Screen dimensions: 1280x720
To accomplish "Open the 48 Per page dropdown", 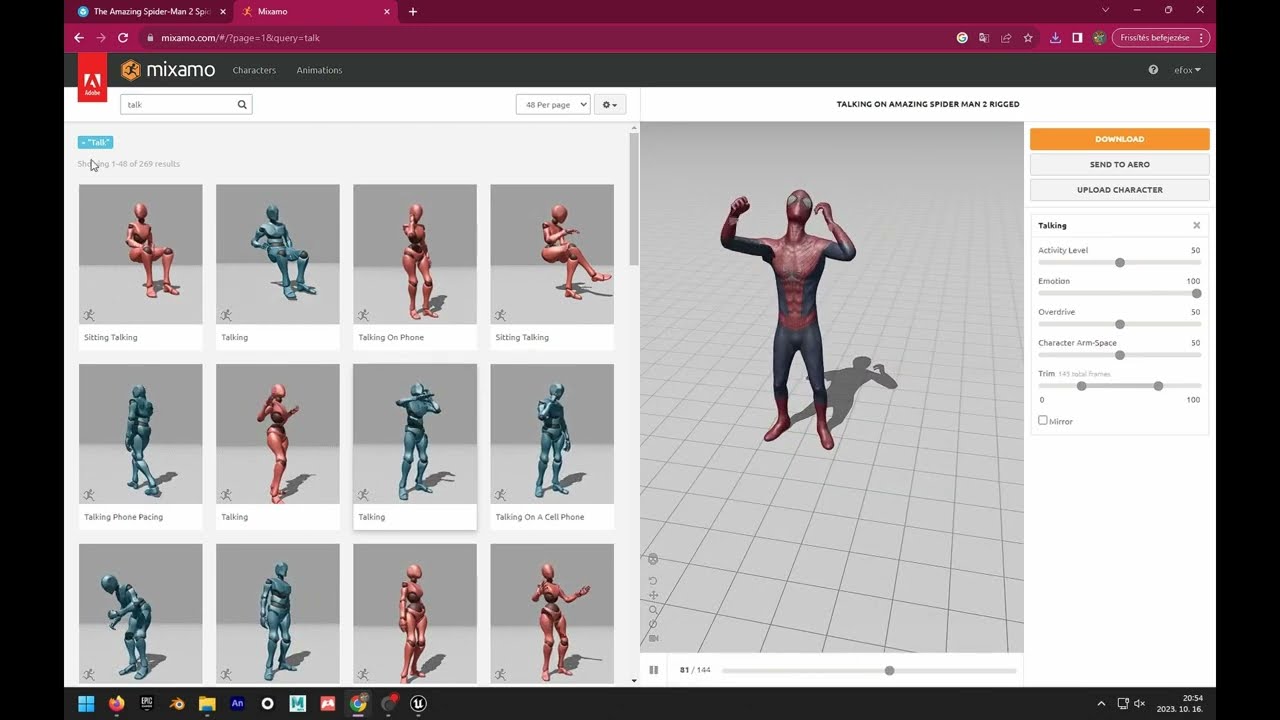I will pos(553,104).
